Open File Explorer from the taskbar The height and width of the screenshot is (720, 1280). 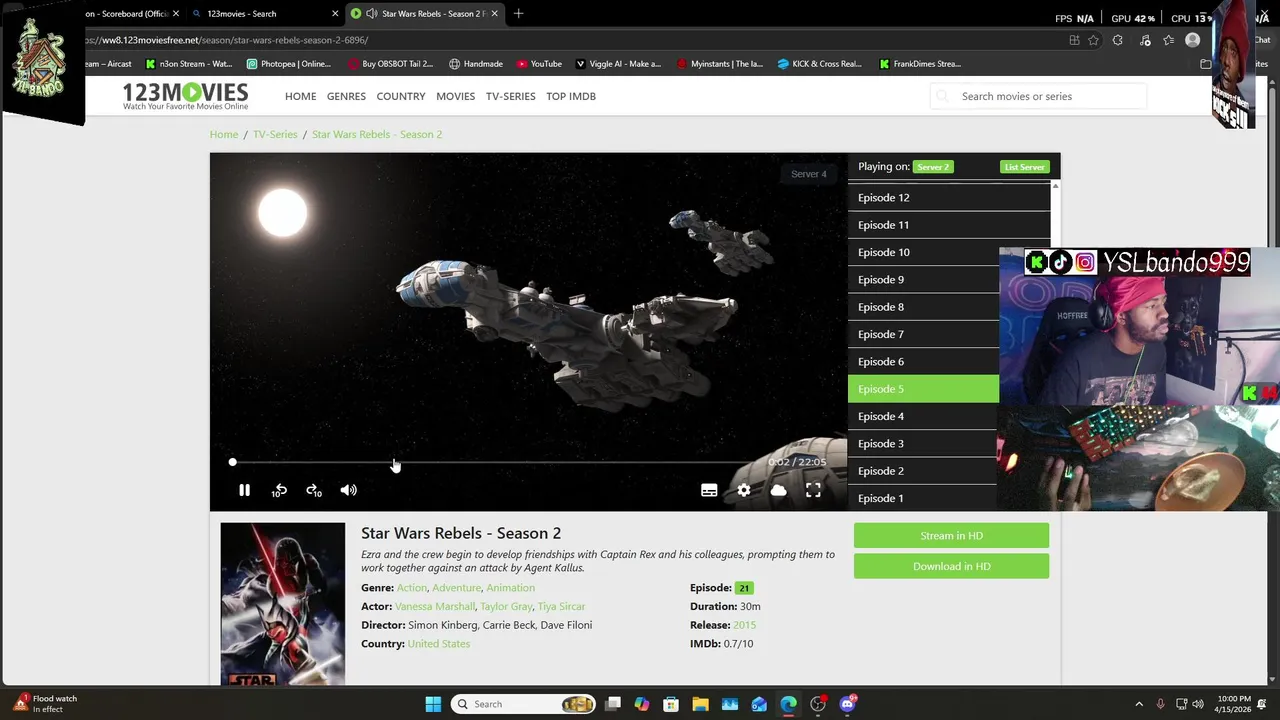coord(700,704)
